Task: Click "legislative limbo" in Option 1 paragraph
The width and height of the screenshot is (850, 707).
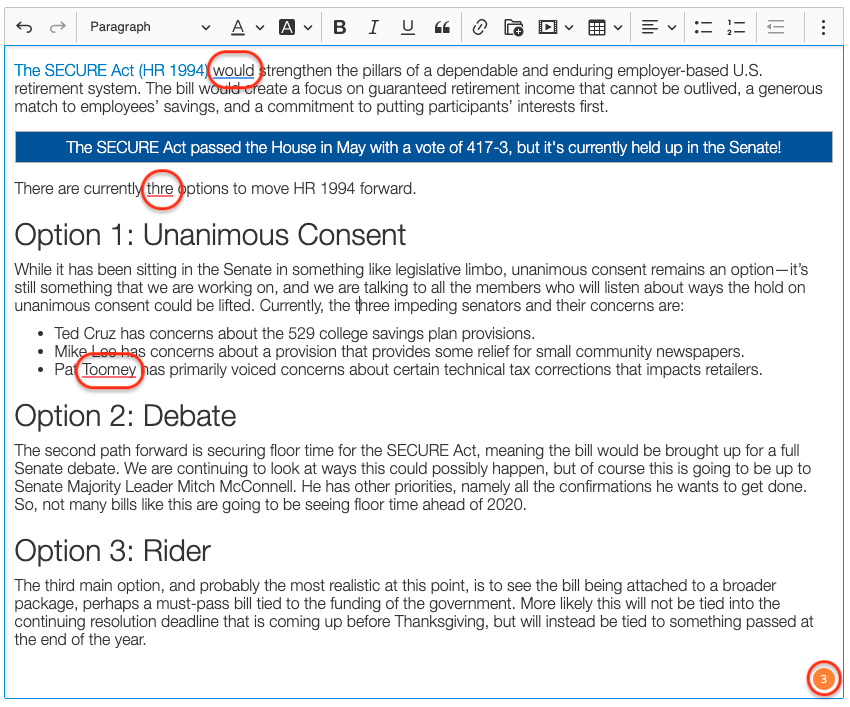Action: coord(449,270)
